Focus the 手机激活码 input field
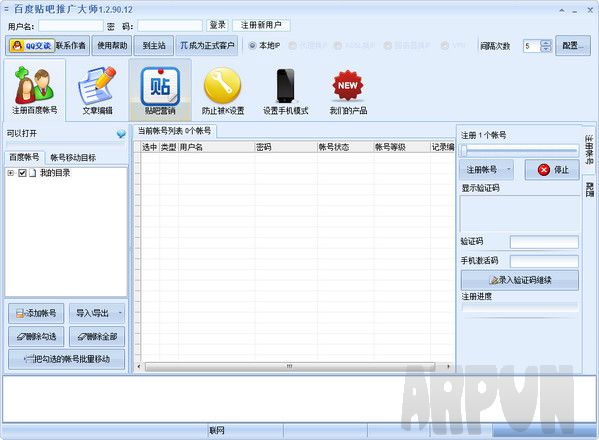Image resolution: width=599 pixels, height=440 pixels. [544, 261]
